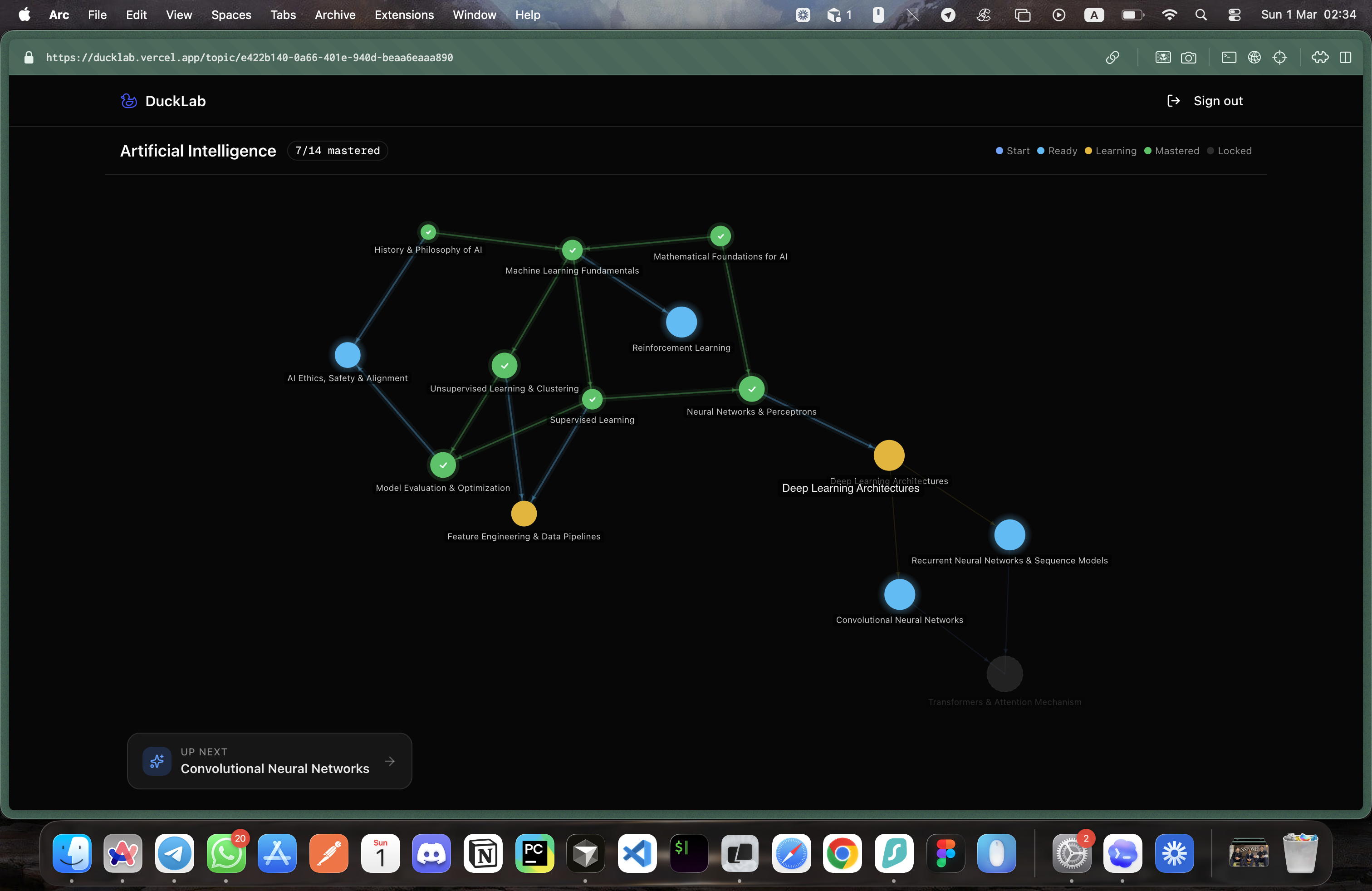The image size is (1372, 891).
Task: Toggle the split view icon in toolbar
Action: [1345, 57]
